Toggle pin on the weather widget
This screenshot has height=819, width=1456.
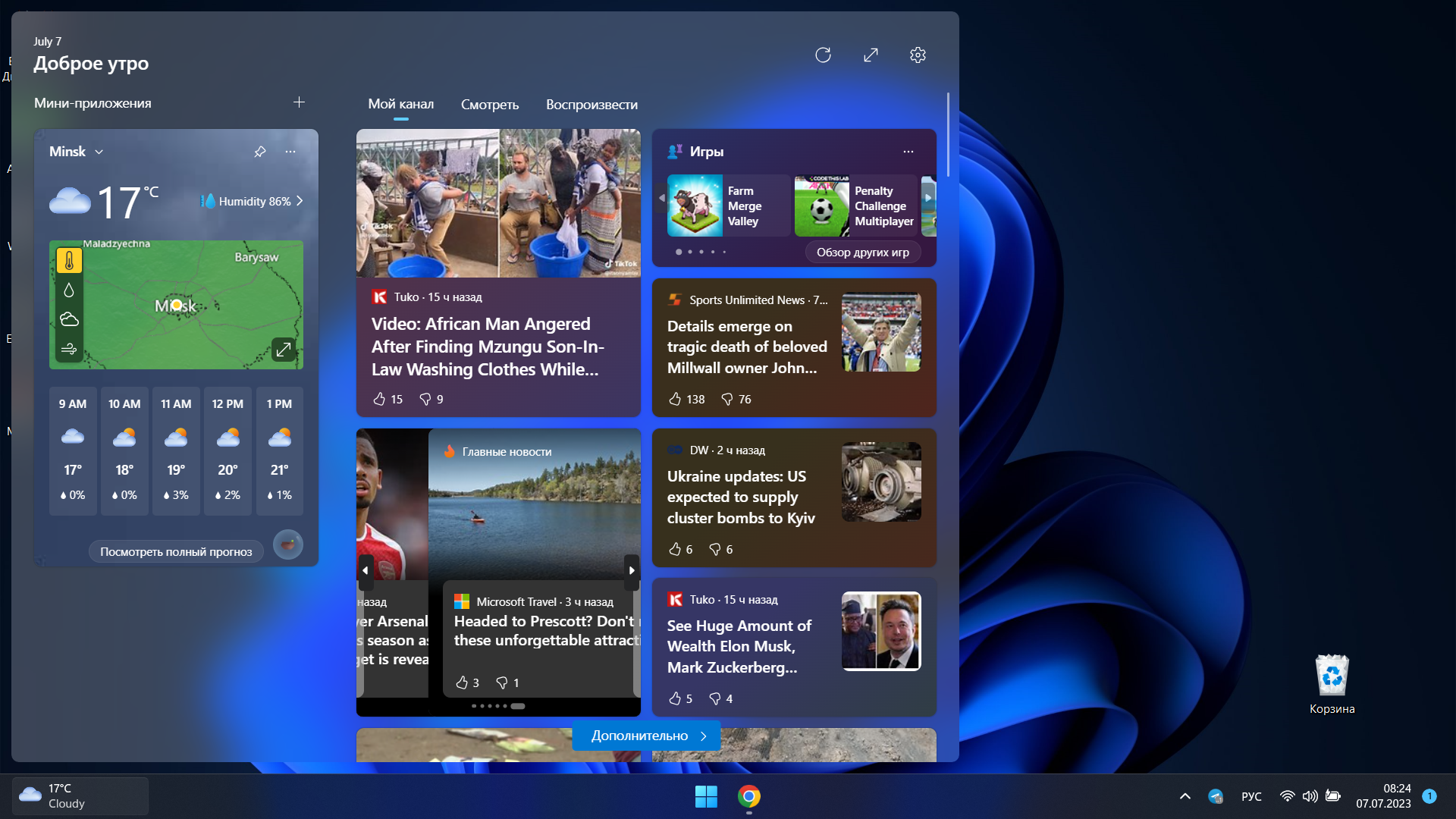click(x=261, y=152)
